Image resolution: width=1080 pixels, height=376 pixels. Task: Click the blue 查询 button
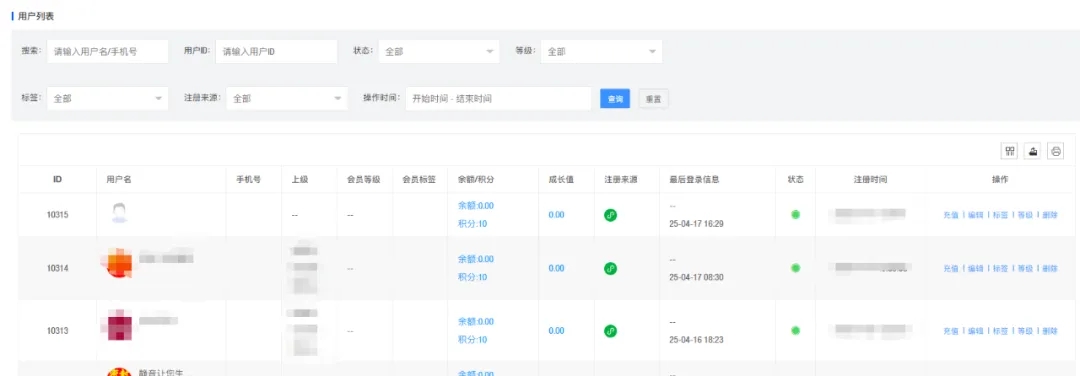[615, 98]
